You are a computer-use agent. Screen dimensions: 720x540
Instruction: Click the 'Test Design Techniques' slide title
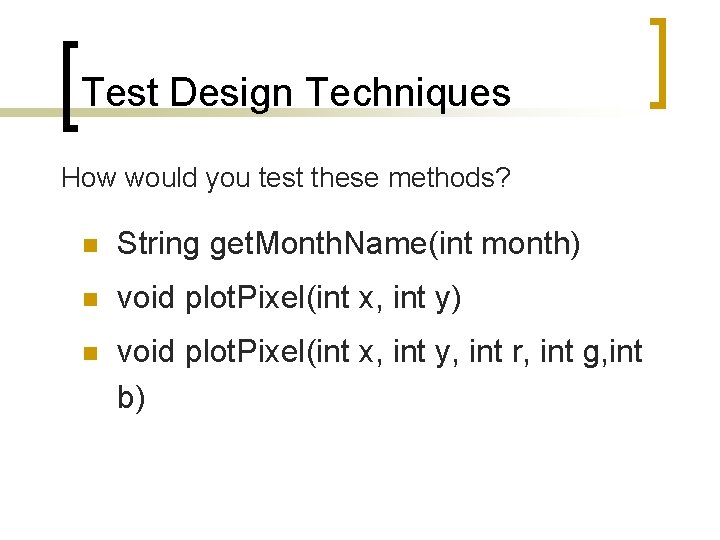296,93
